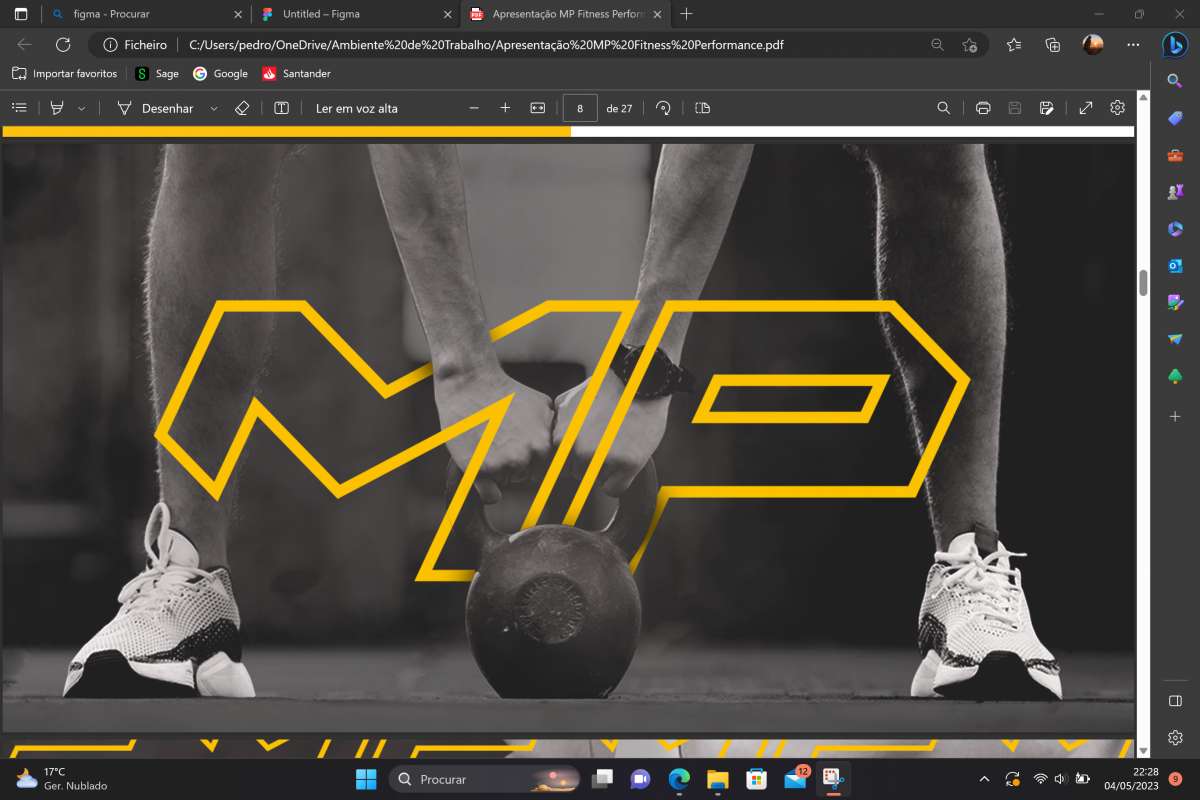
Task: Expand highlight color options dropdown
Action: (81, 108)
